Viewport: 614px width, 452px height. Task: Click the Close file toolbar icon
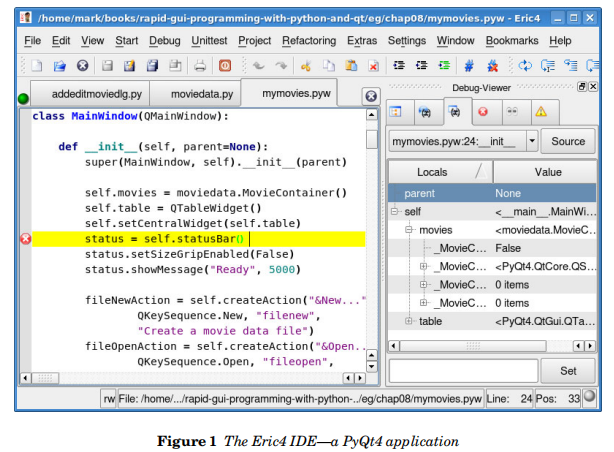[x=82, y=65]
